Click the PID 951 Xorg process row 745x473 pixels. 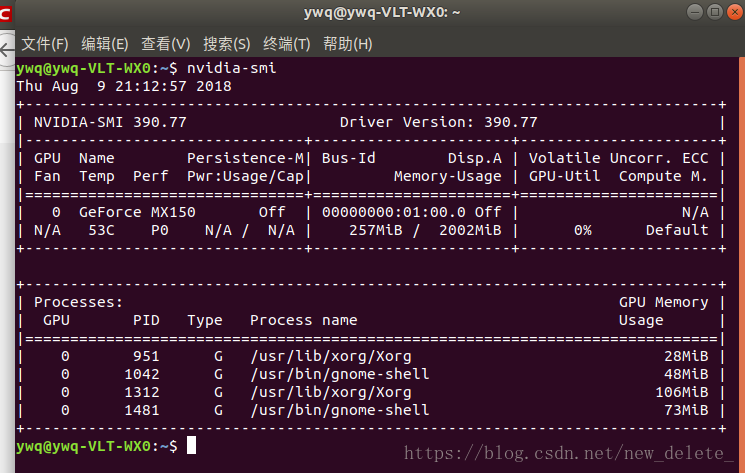(x=371, y=356)
